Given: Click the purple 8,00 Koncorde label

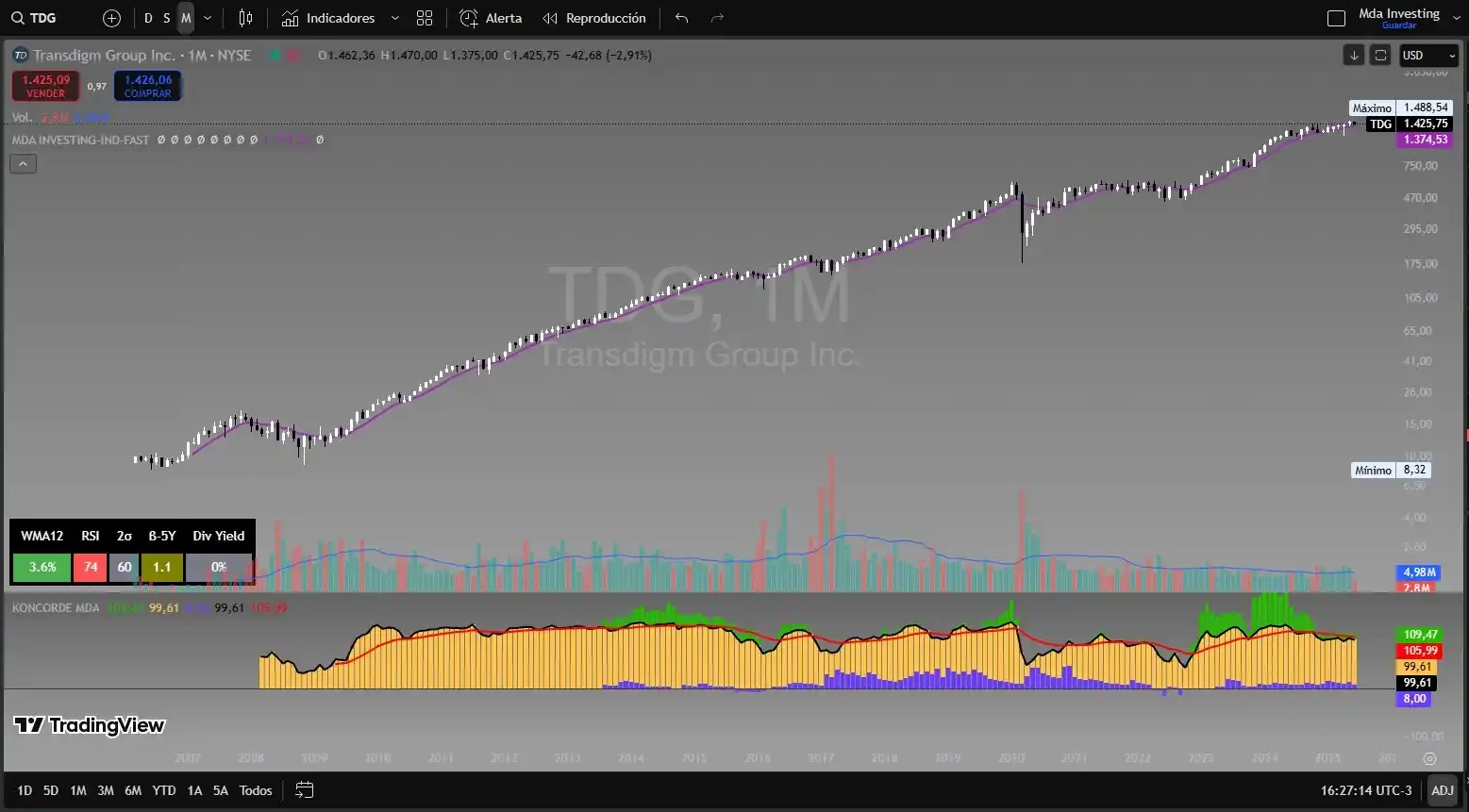Looking at the screenshot, I should (1414, 699).
